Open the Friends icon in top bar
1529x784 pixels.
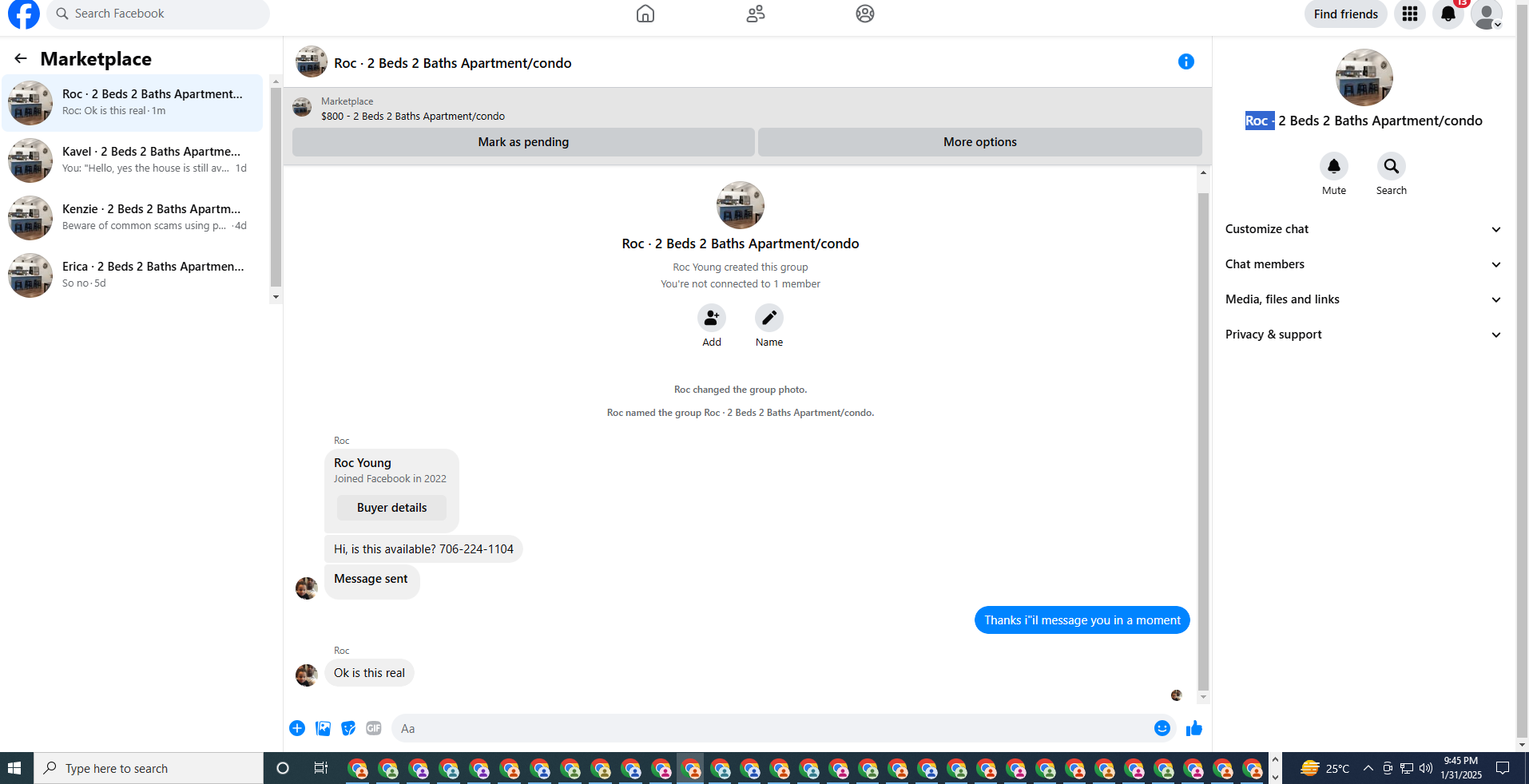click(x=756, y=14)
